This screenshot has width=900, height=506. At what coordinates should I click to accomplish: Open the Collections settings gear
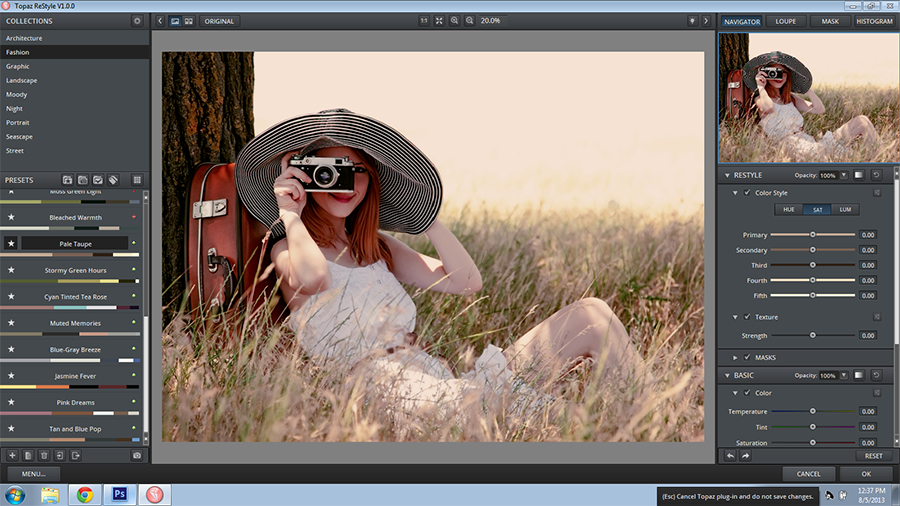point(137,21)
